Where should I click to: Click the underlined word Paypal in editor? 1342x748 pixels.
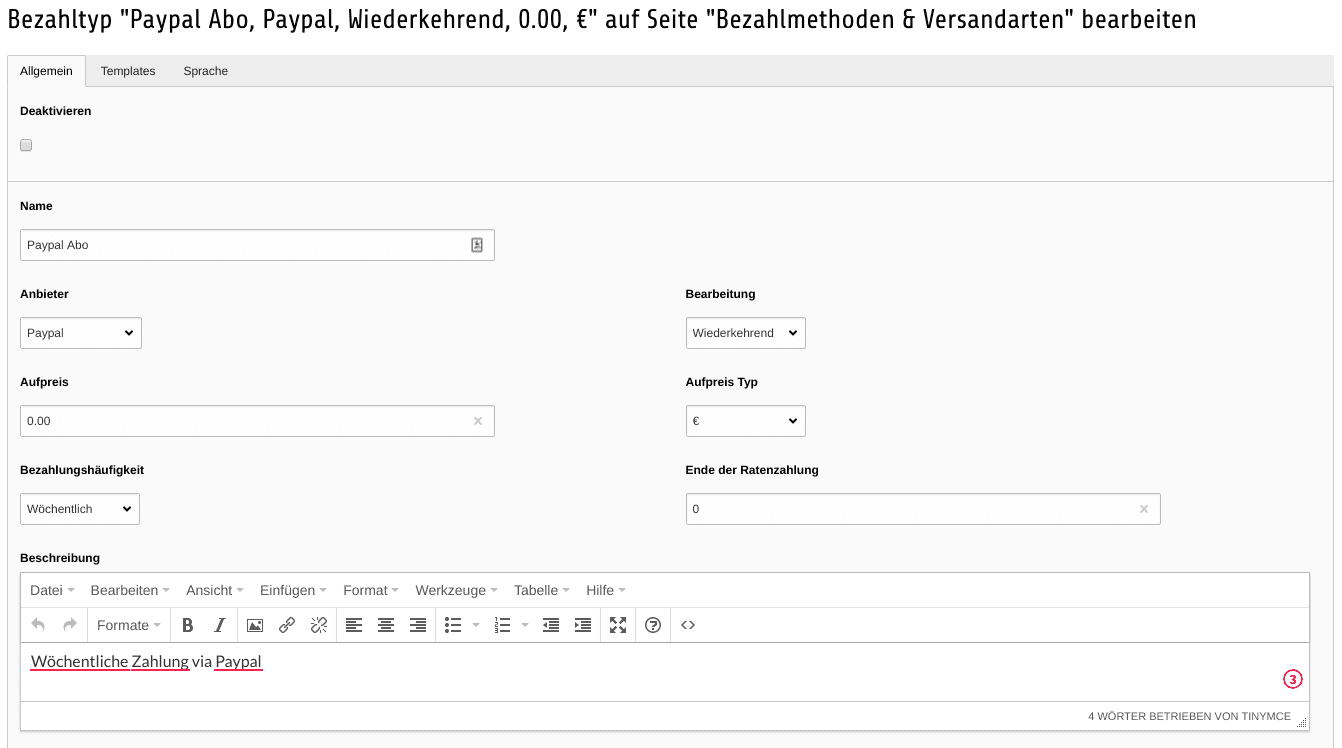238,662
